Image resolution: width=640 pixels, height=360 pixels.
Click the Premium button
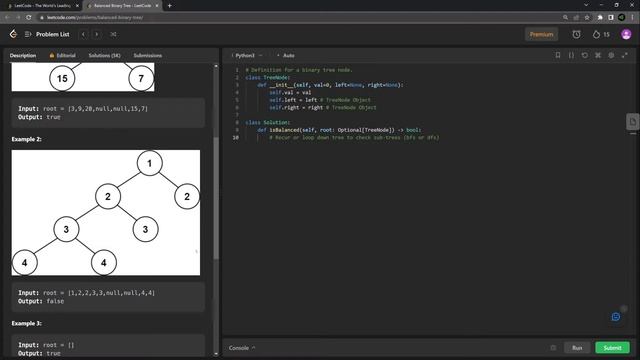tap(541, 34)
